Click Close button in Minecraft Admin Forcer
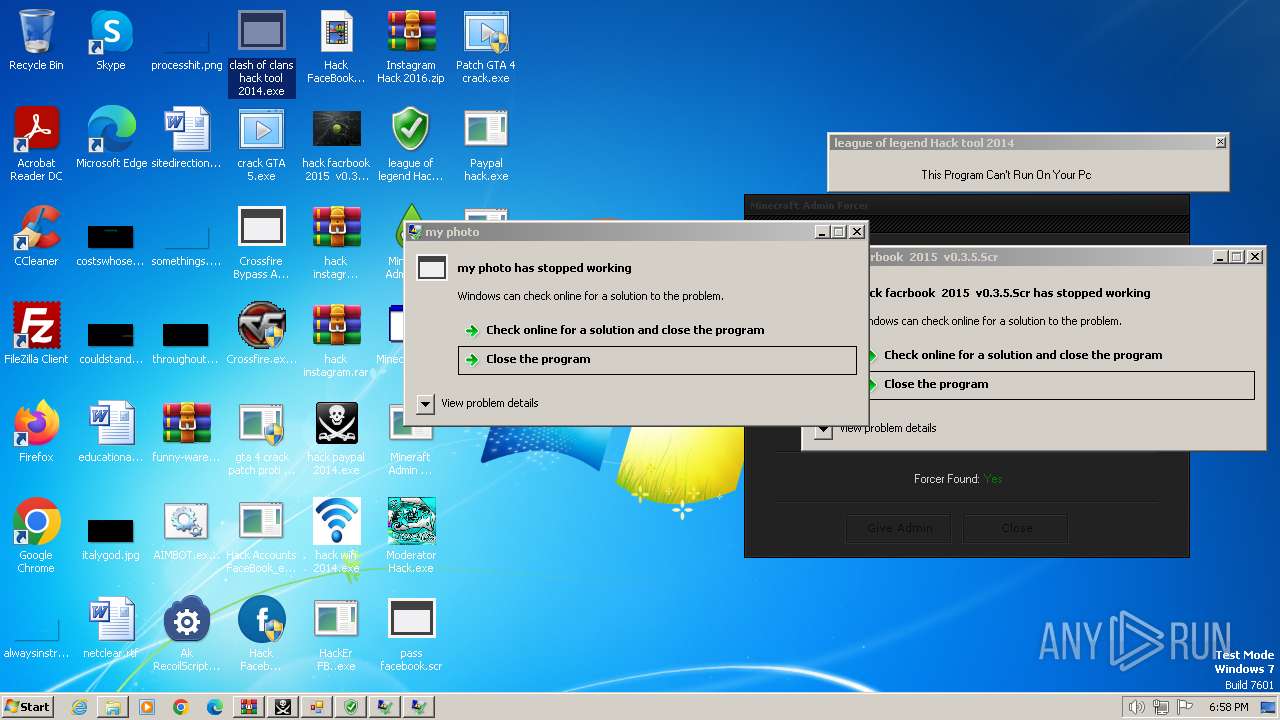The image size is (1280, 720). tap(1016, 528)
